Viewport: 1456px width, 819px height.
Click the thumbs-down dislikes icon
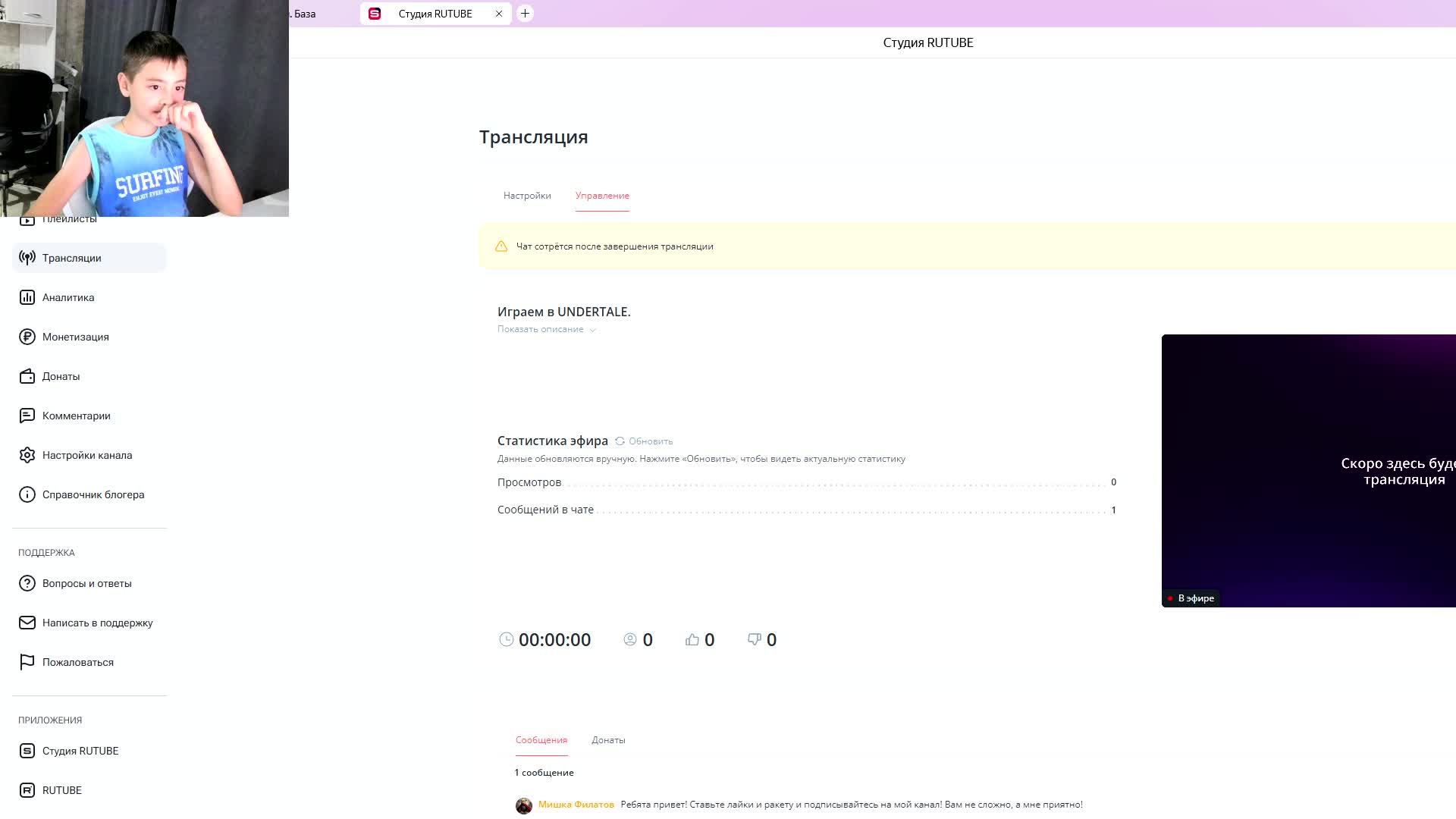pos(755,639)
